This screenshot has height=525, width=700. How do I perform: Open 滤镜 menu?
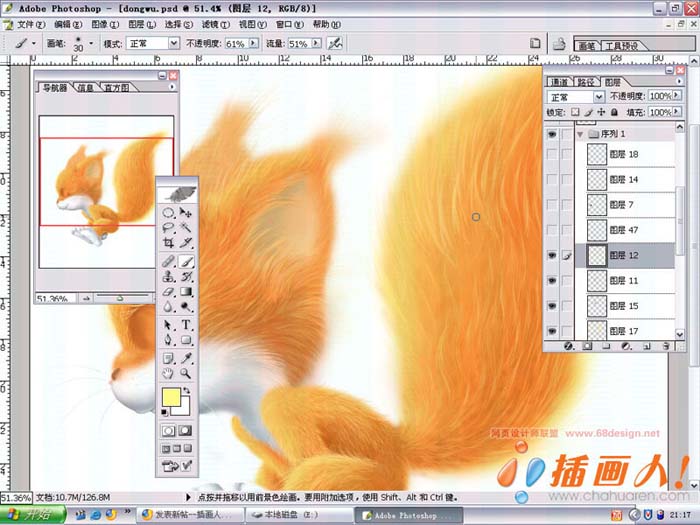tap(216, 24)
